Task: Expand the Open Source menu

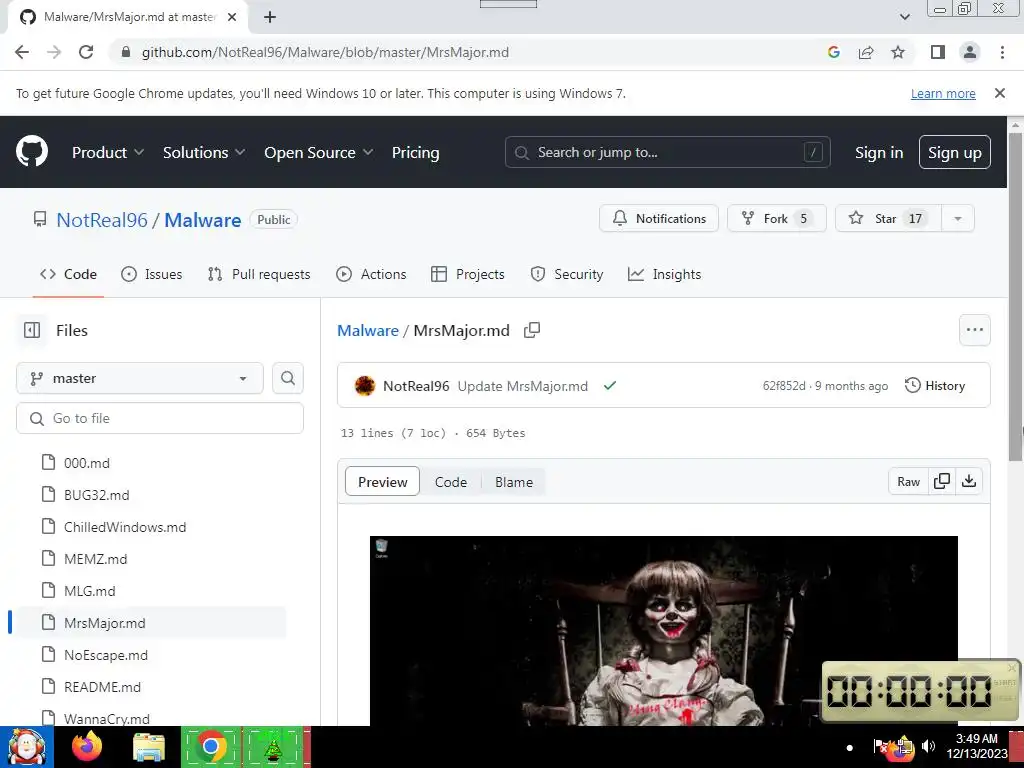Action: [319, 152]
